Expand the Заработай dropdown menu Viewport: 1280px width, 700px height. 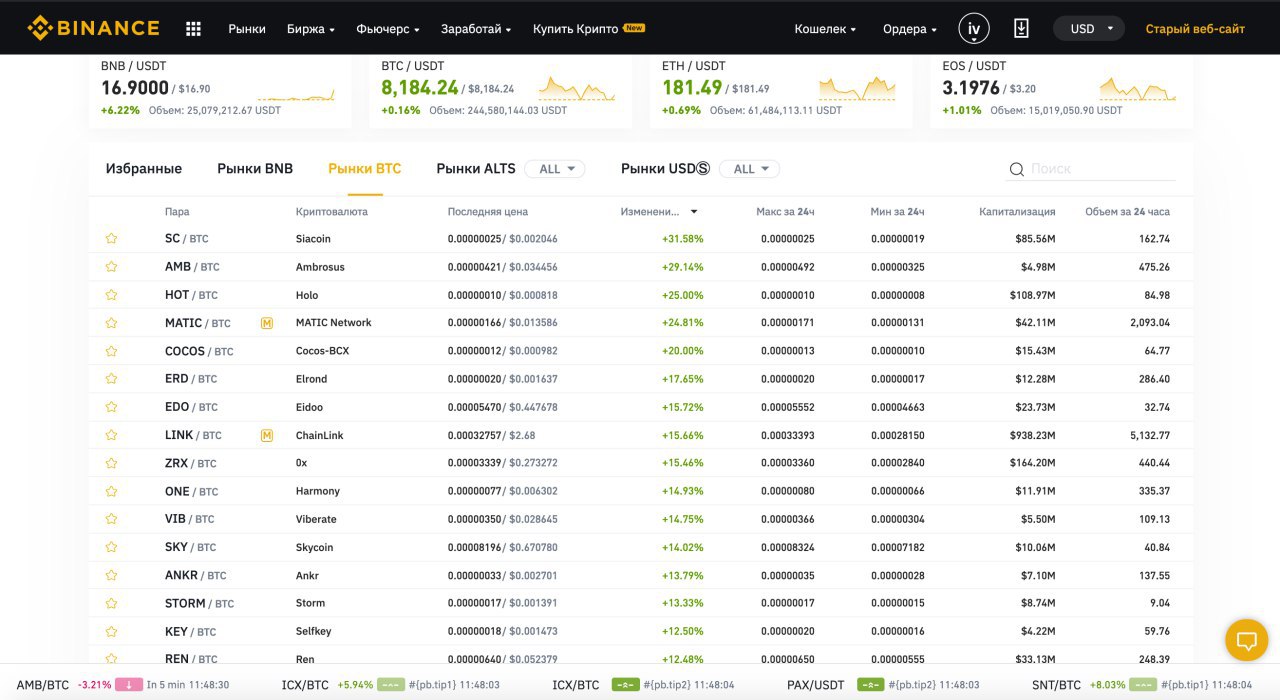coord(476,29)
